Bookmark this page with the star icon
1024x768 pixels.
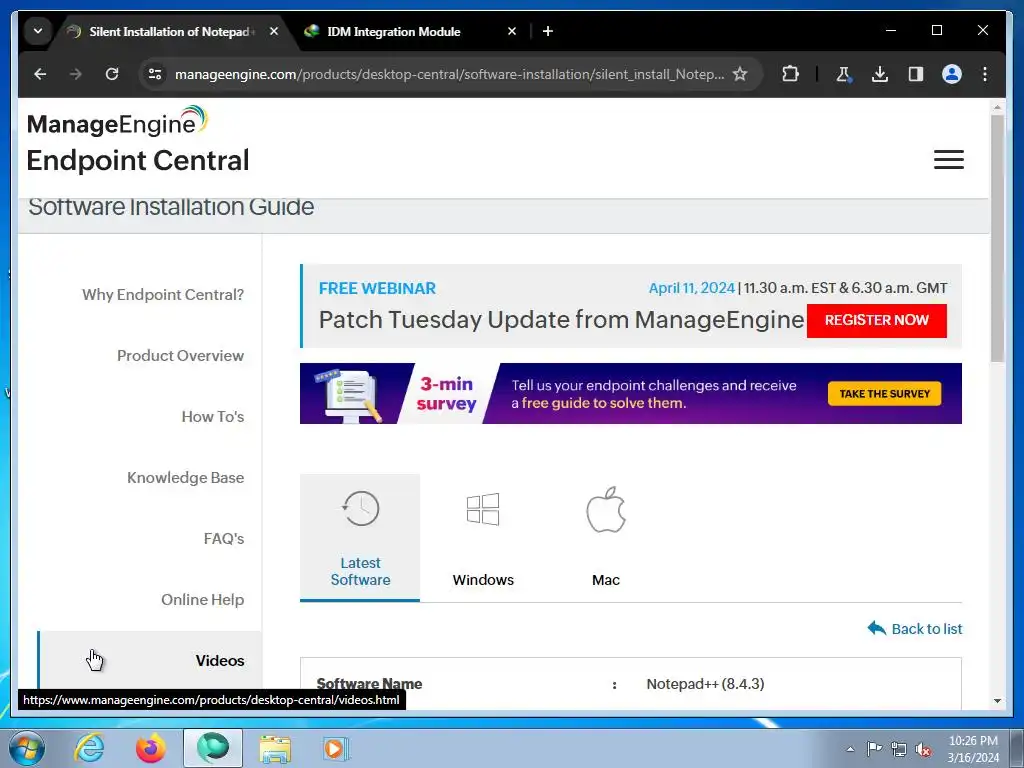click(739, 74)
